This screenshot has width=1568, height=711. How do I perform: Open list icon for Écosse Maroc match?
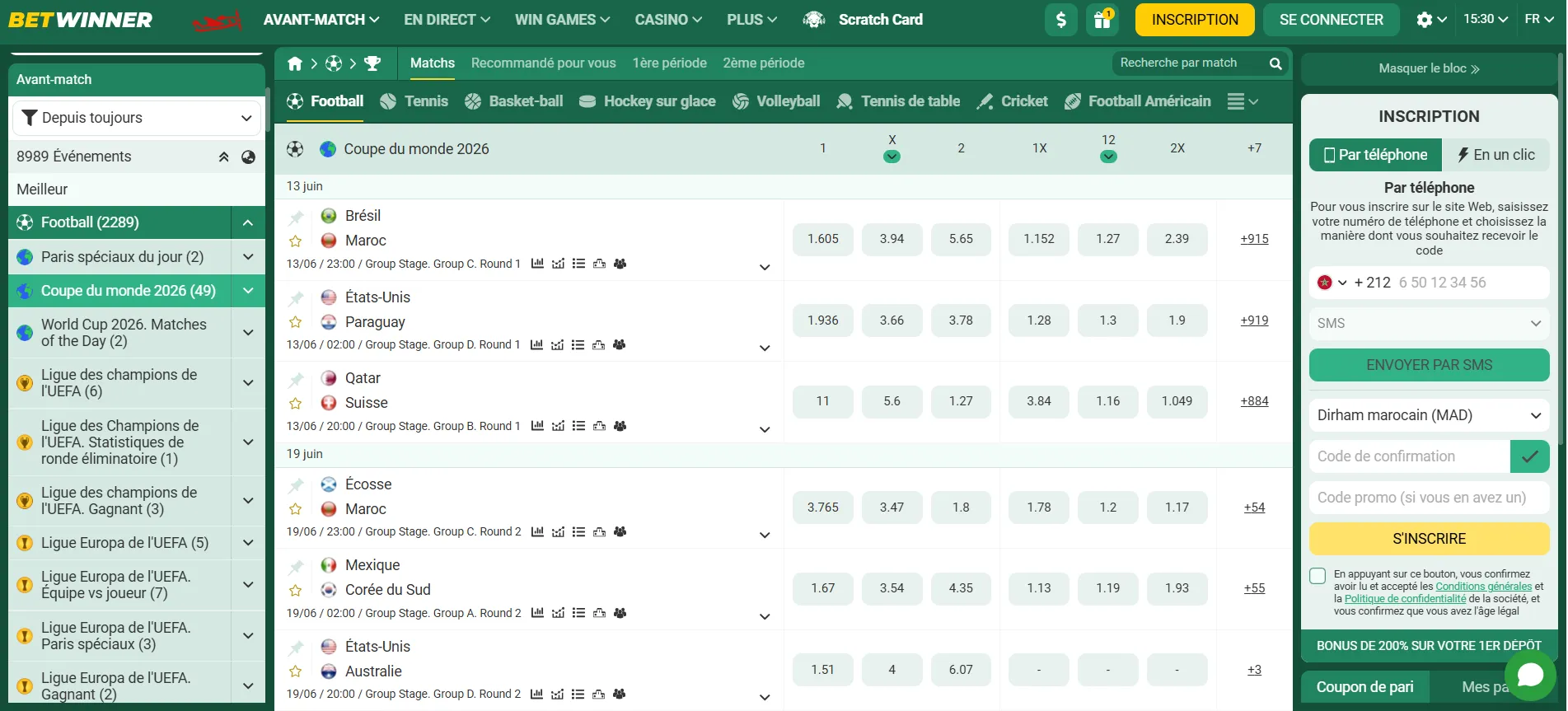click(x=578, y=532)
